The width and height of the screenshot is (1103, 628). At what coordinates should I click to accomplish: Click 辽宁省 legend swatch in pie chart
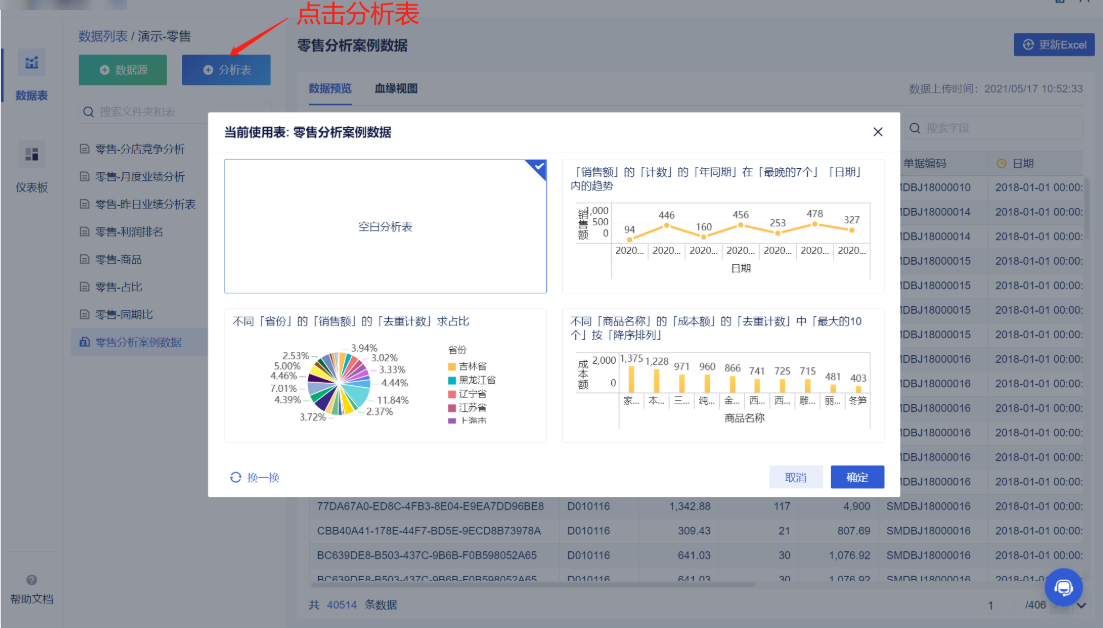(x=452, y=394)
